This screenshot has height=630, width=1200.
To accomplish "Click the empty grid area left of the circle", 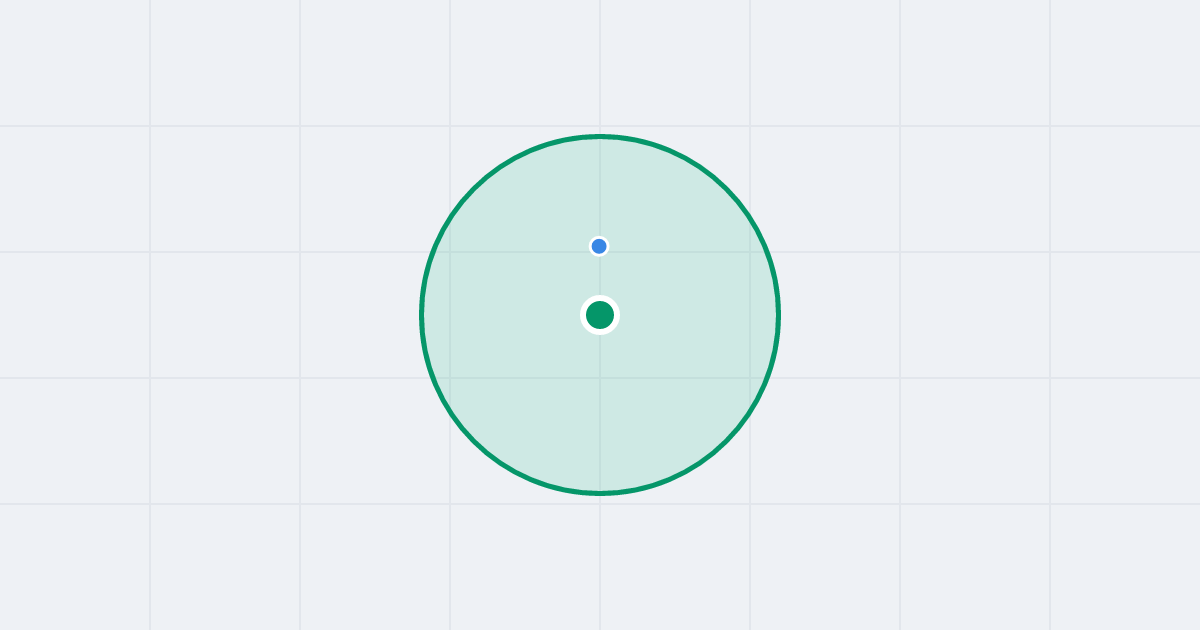I will point(210,315).
